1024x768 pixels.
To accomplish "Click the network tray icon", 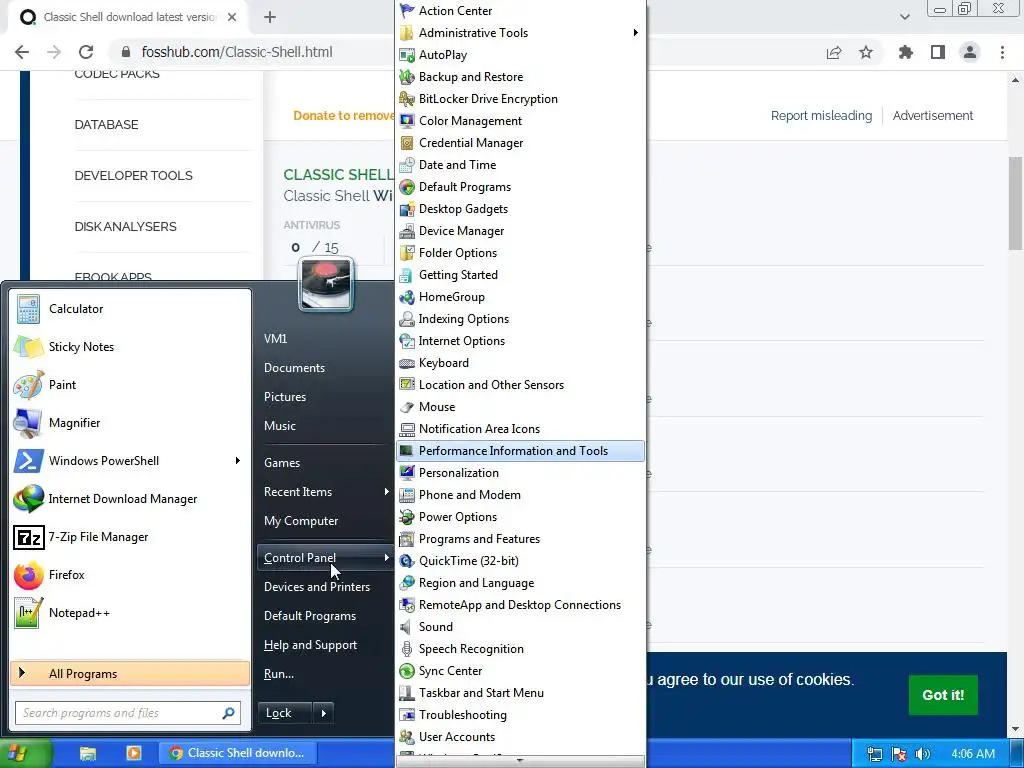I will coord(875,754).
